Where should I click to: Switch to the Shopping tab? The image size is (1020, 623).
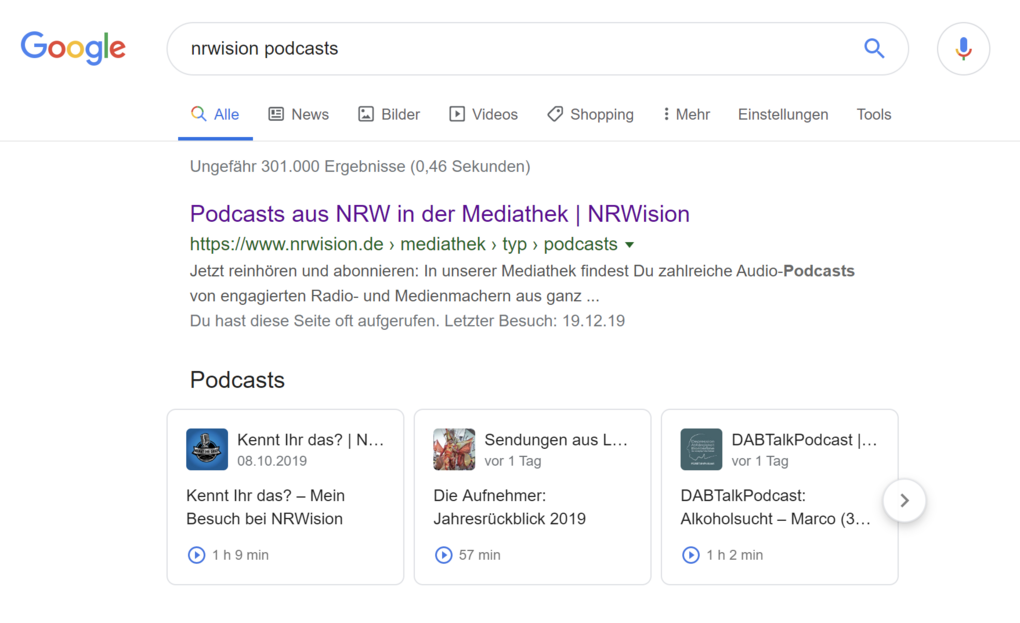click(590, 114)
